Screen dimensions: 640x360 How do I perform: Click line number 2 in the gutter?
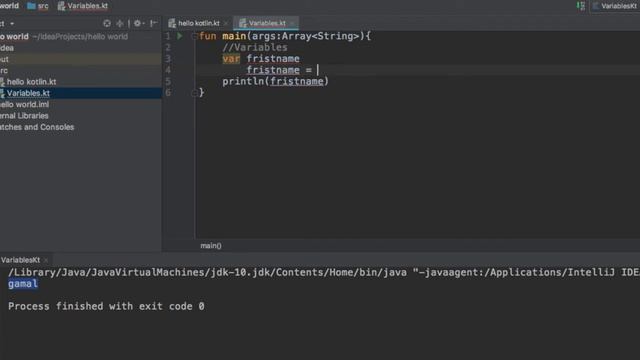click(x=168, y=47)
